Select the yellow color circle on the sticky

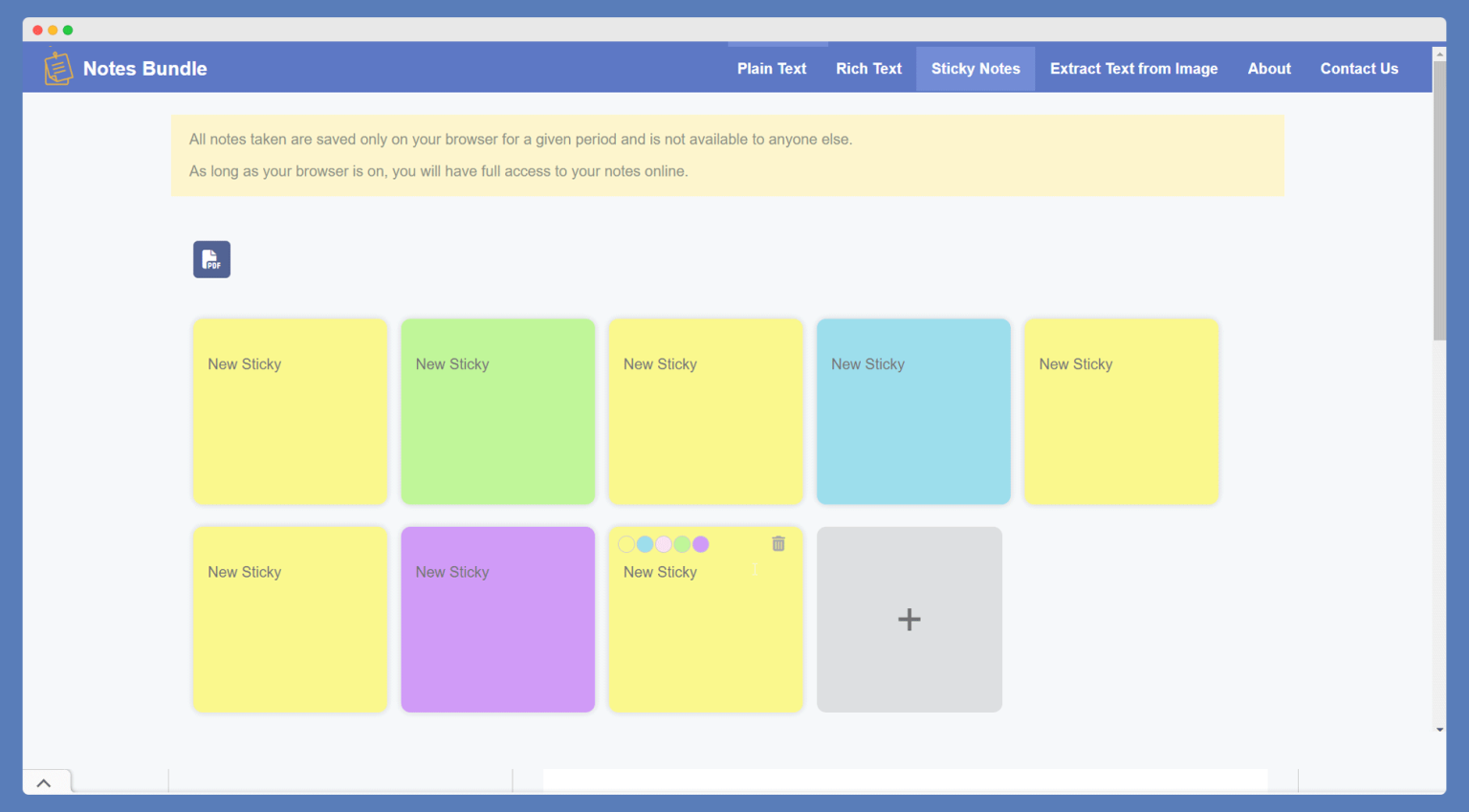pos(625,543)
